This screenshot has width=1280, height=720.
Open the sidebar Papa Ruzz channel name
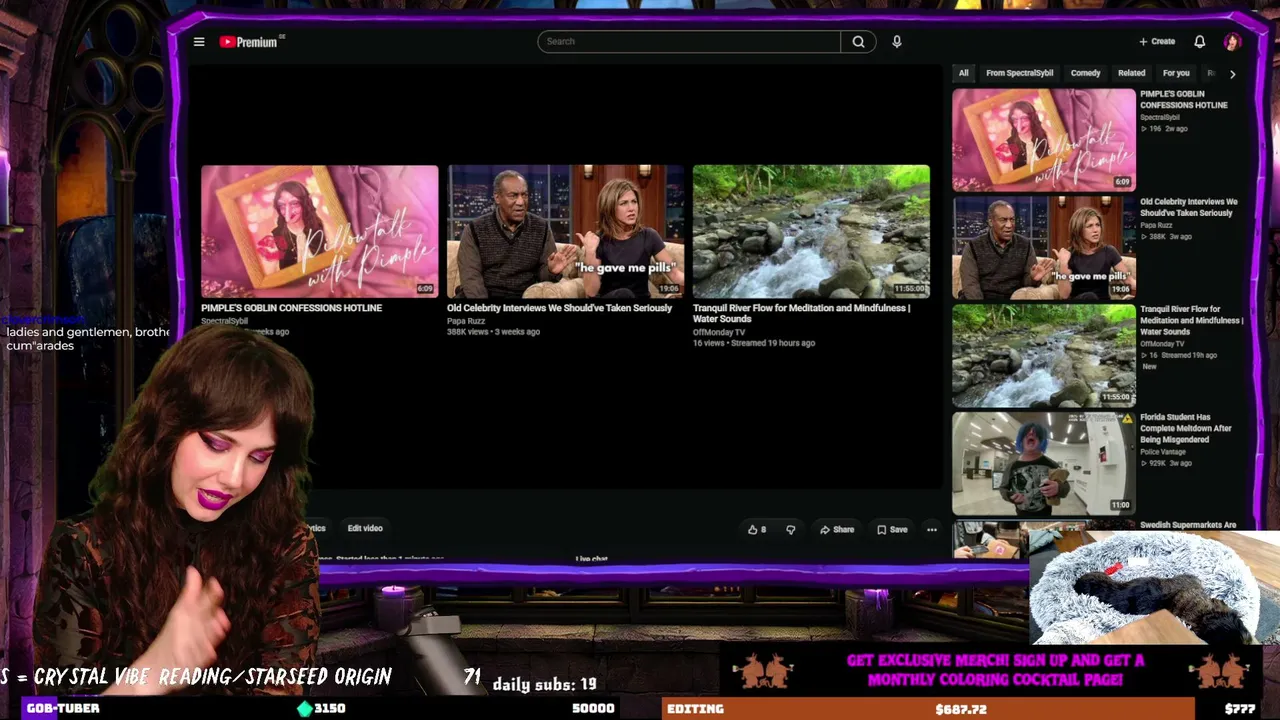[x=1156, y=226]
